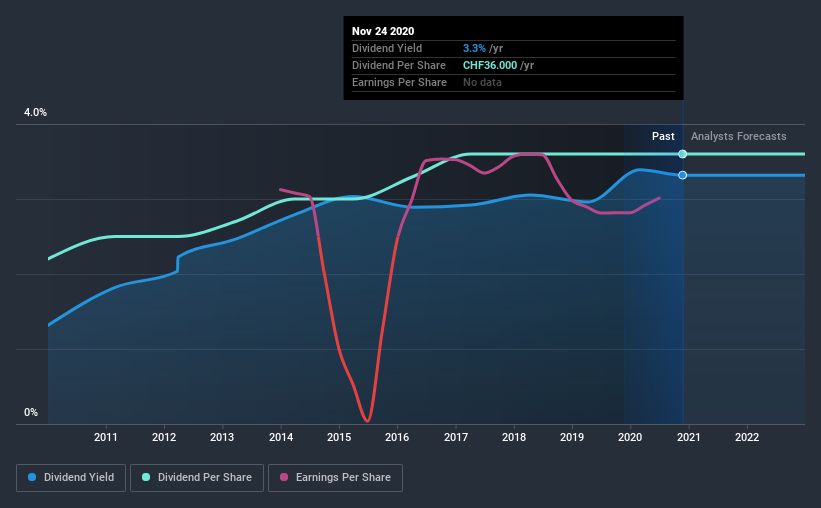Click the 0% y-axis label
Image resolution: width=821 pixels, height=508 pixels.
(31, 413)
